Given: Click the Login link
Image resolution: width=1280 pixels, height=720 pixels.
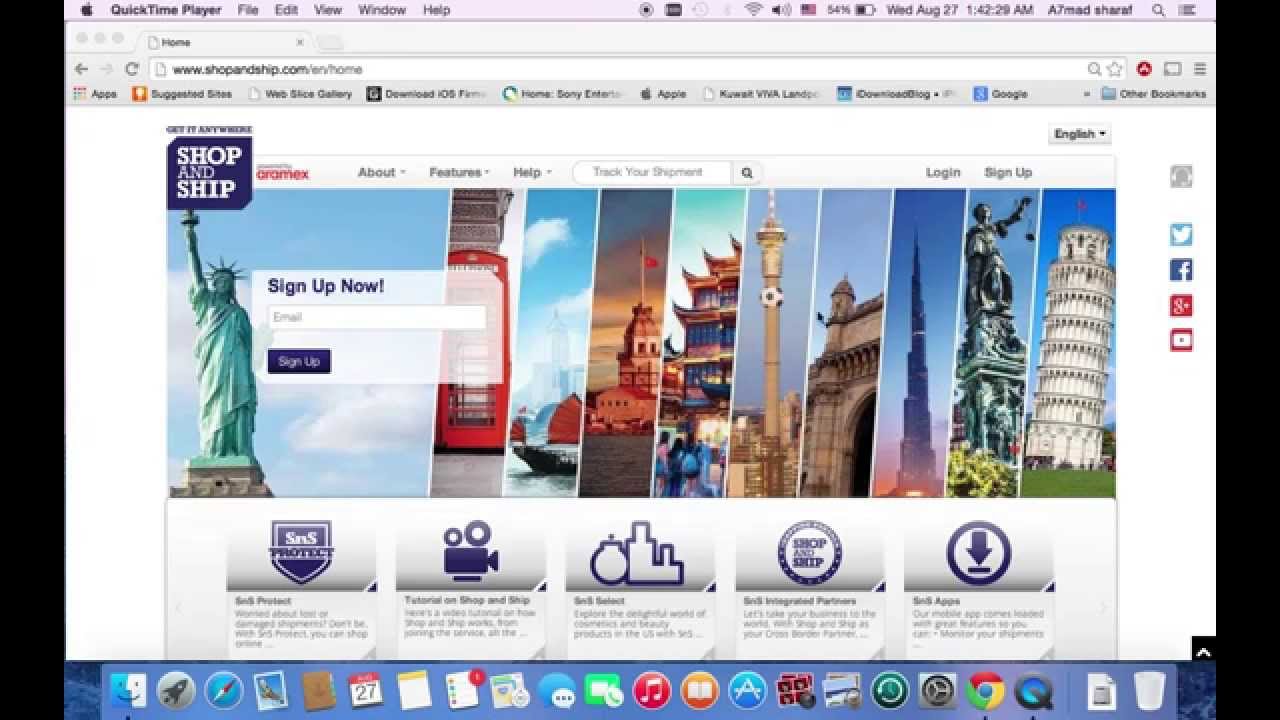Looking at the screenshot, I should tap(943, 173).
